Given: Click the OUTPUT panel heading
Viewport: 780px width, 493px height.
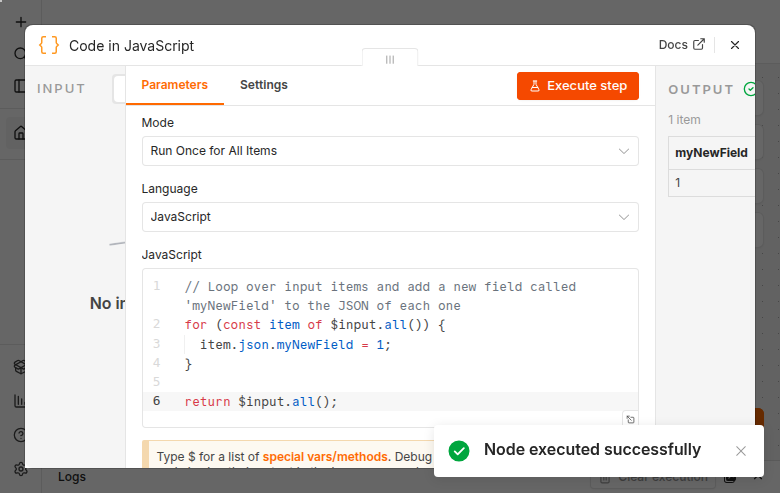Looking at the screenshot, I should coord(700,90).
